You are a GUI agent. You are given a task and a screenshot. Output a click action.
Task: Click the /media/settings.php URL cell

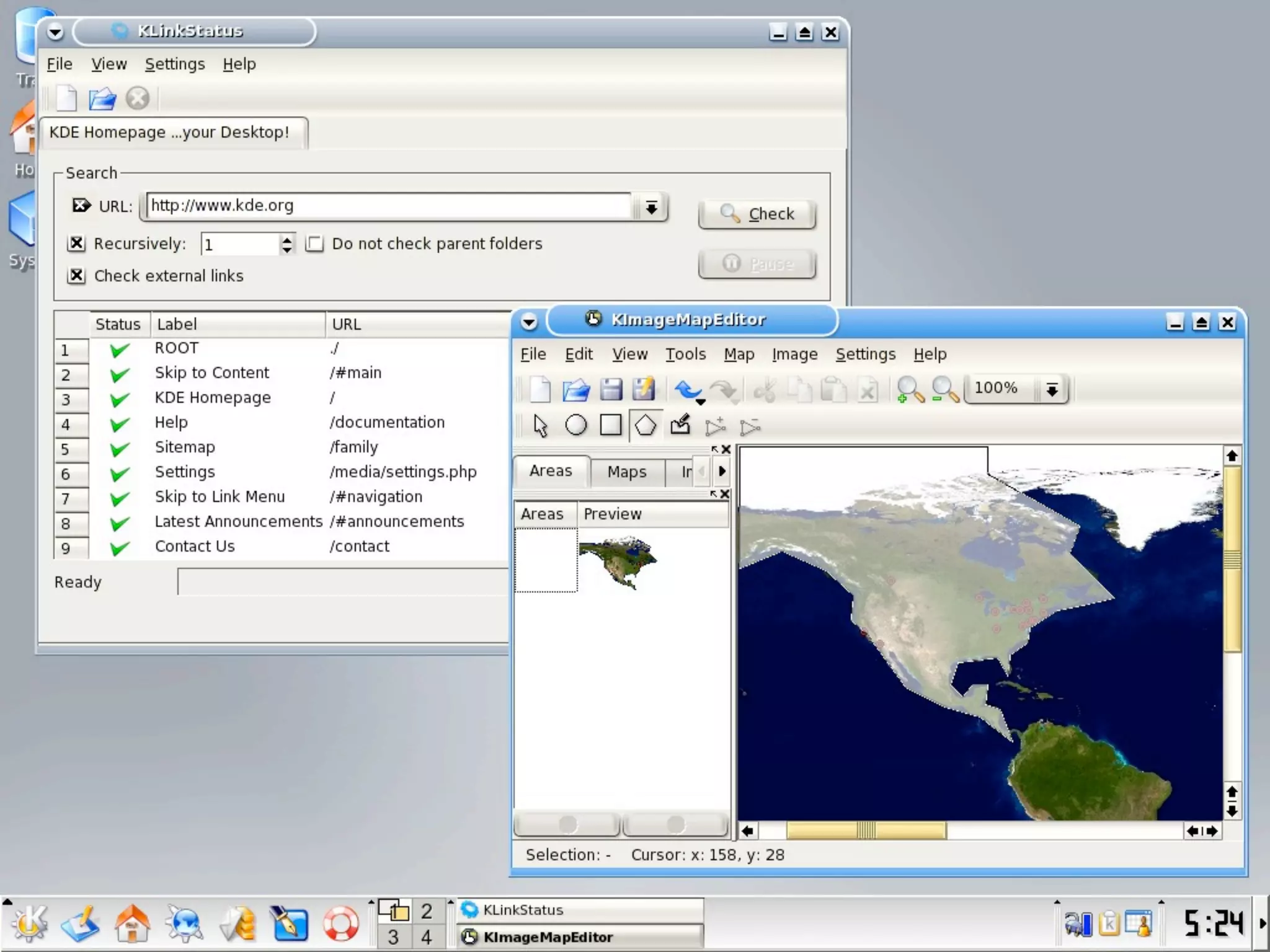[x=403, y=472]
